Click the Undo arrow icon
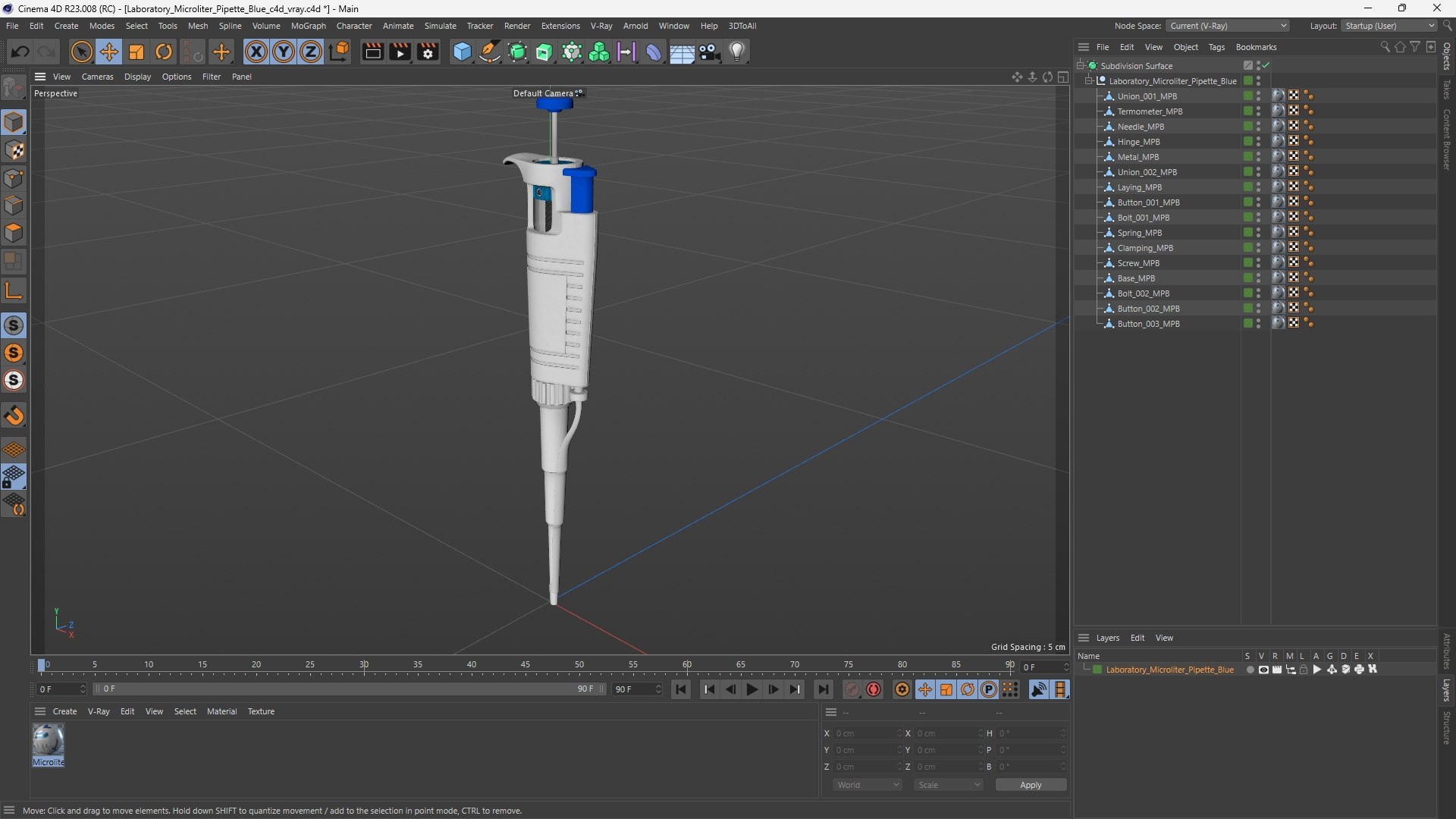The image size is (1456, 819). click(x=20, y=52)
